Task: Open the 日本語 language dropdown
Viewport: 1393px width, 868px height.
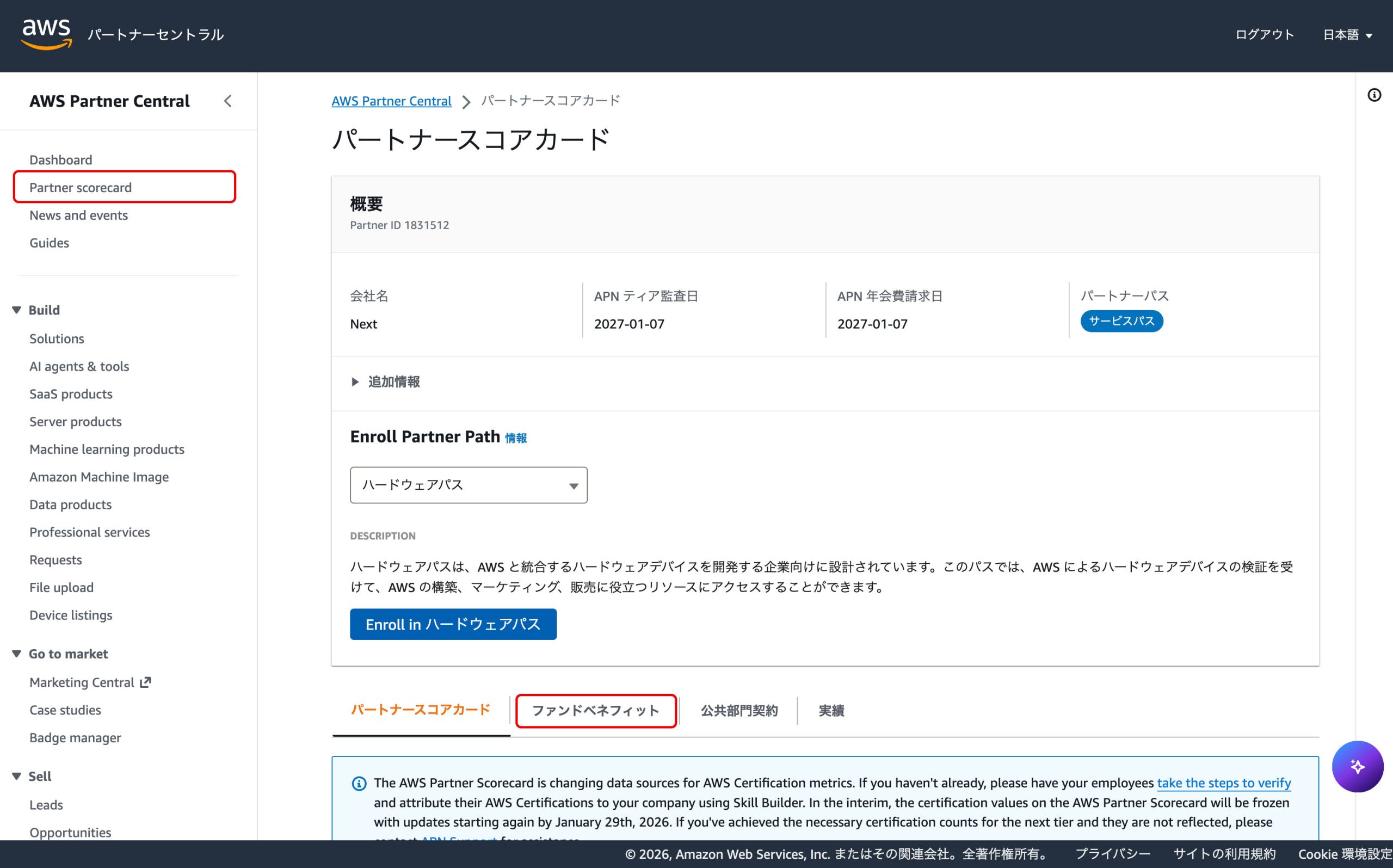Action: pos(1347,35)
